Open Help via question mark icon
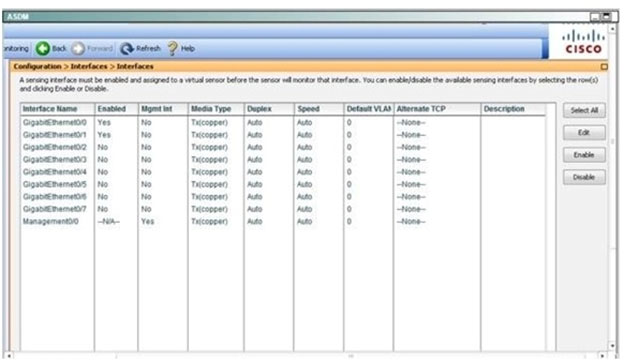 tap(173, 49)
